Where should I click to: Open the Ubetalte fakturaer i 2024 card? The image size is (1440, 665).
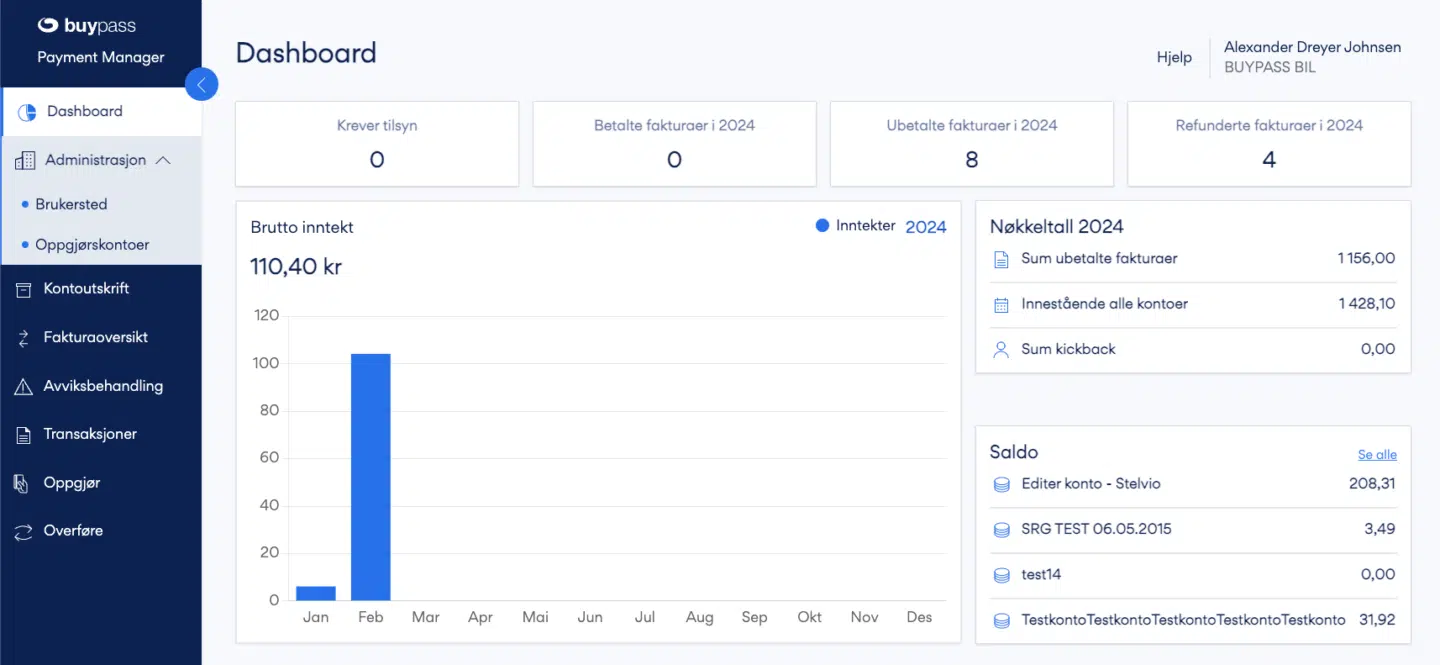pos(972,144)
